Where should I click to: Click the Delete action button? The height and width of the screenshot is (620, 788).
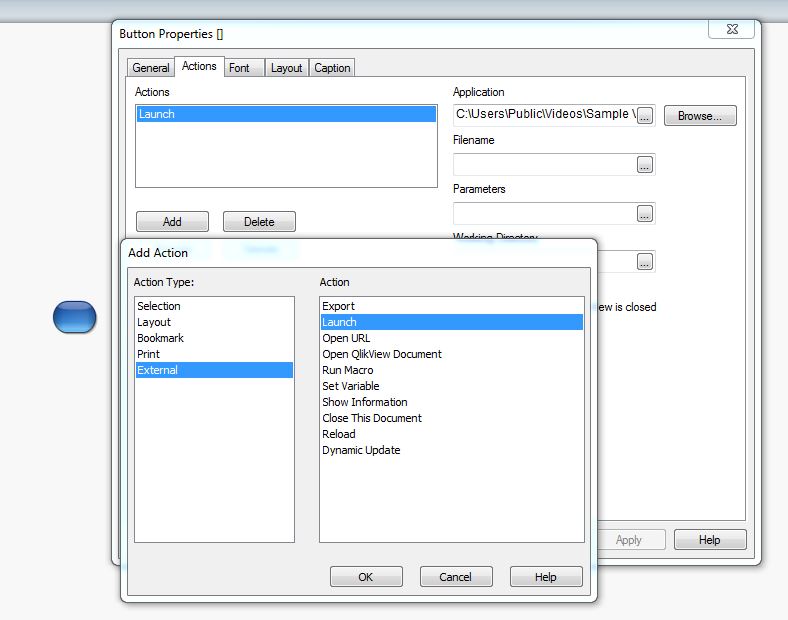coord(259,222)
